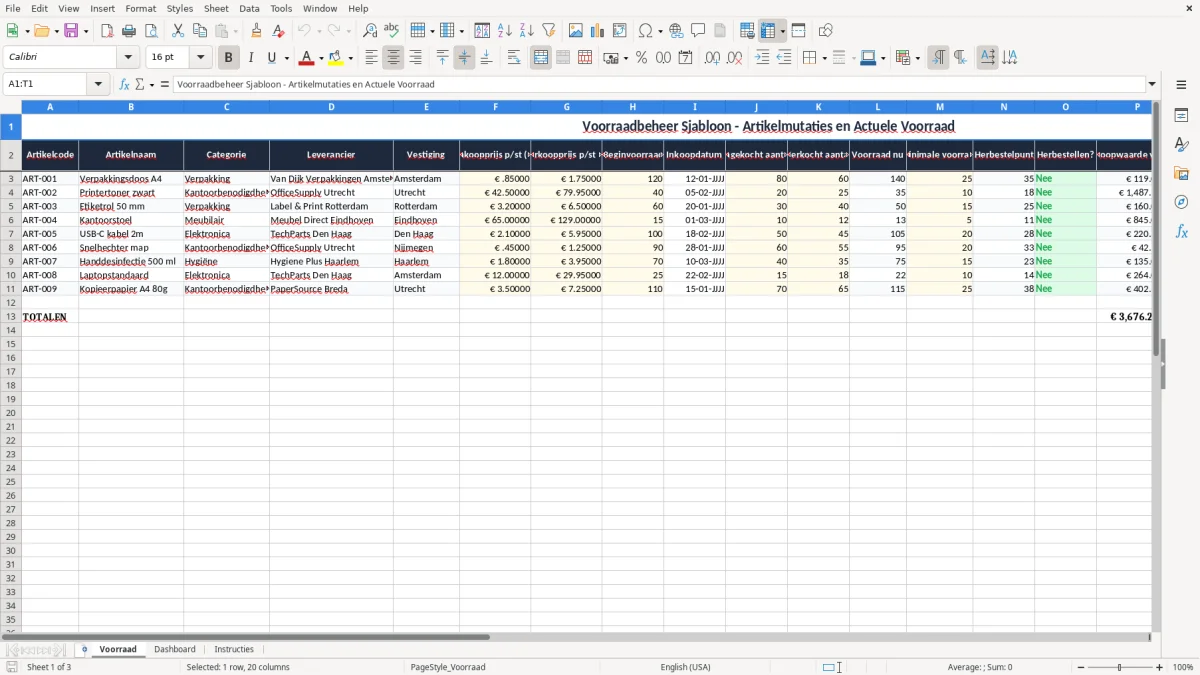Image resolution: width=1200 pixels, height=675 pixels.
Task: Run the Spelling check
Action: click(x=392, y=31)
